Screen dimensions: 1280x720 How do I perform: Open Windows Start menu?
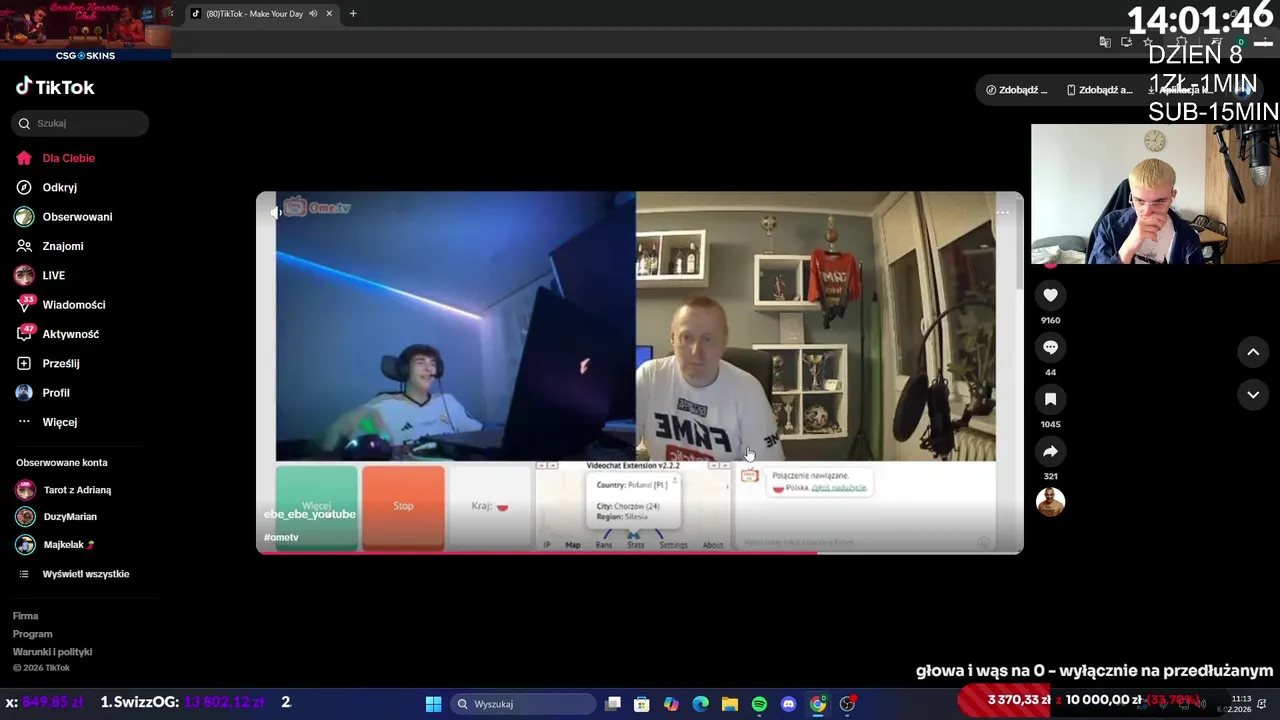click(433, 704)
